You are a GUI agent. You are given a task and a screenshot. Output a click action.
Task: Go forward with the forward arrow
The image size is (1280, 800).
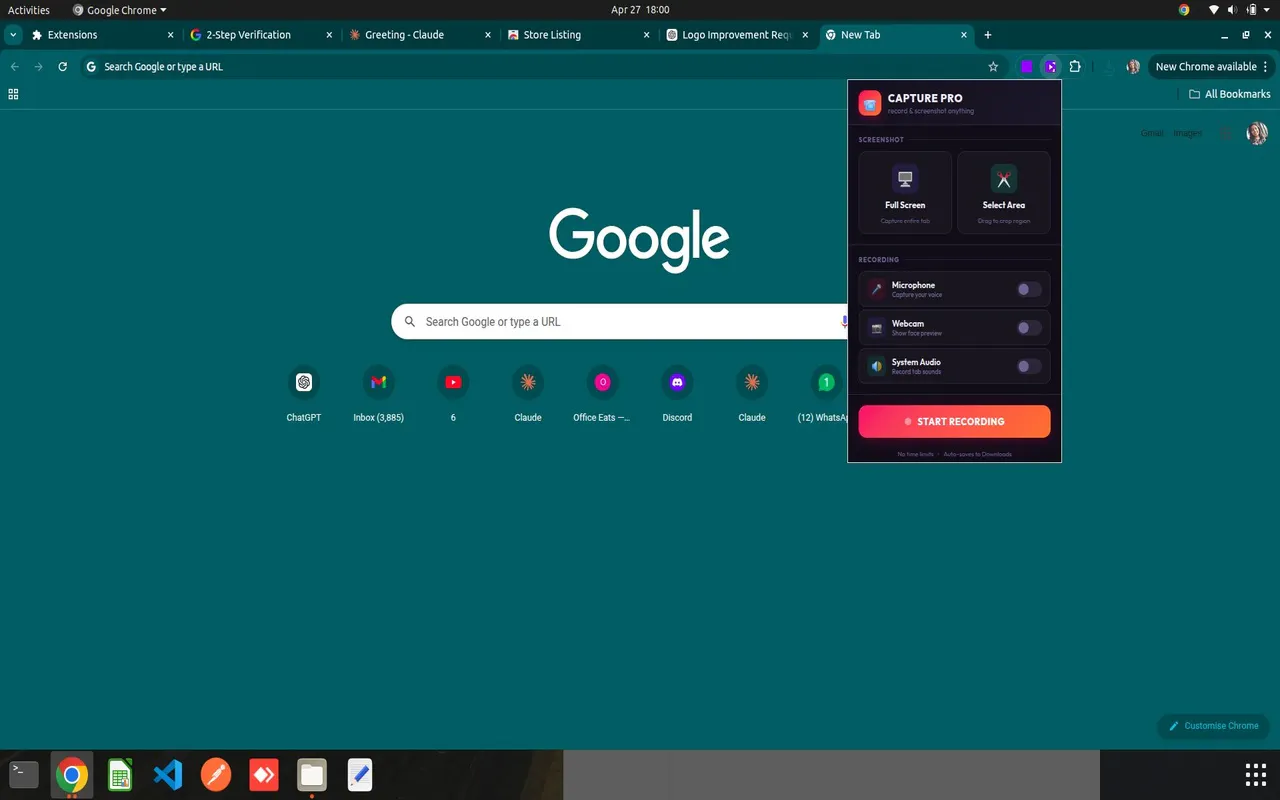[38, 67]
